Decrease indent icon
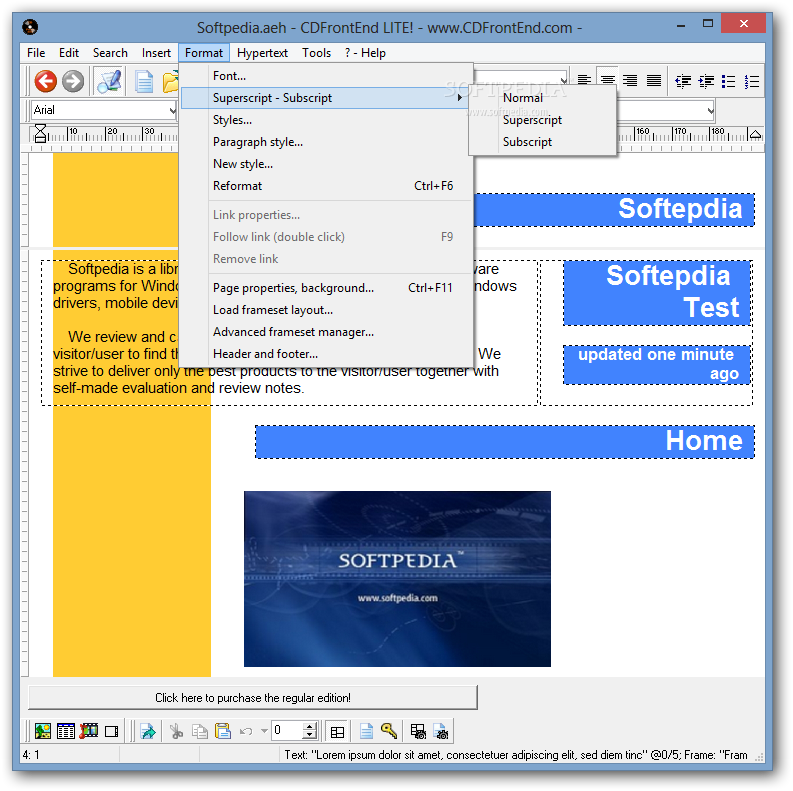The image size is (793, 791). click(683, 81)
